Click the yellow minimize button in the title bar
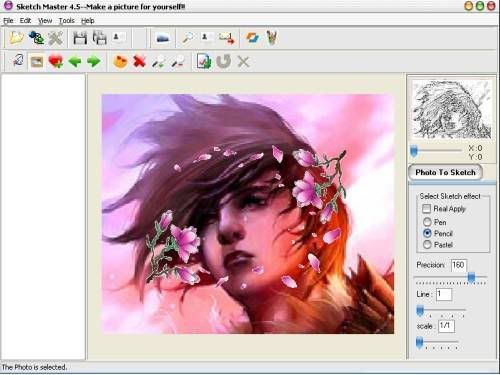The width and height of the screenshot is (500, 375). (x=469, y=6)
